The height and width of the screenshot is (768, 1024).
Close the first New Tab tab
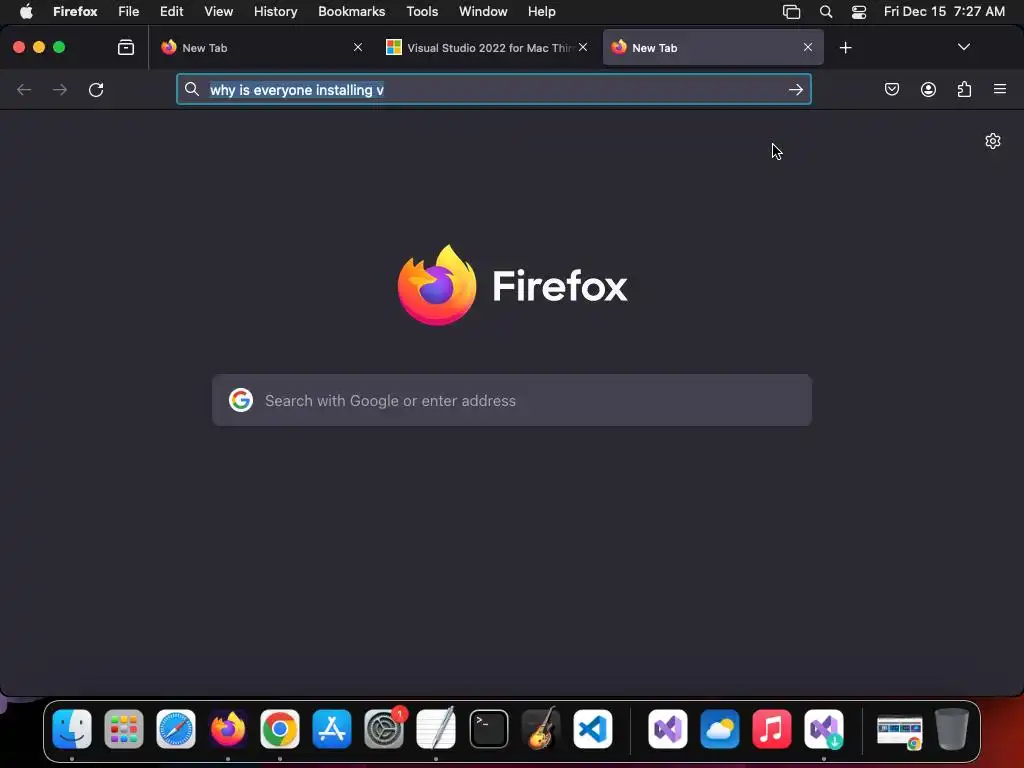click(358, 47)
